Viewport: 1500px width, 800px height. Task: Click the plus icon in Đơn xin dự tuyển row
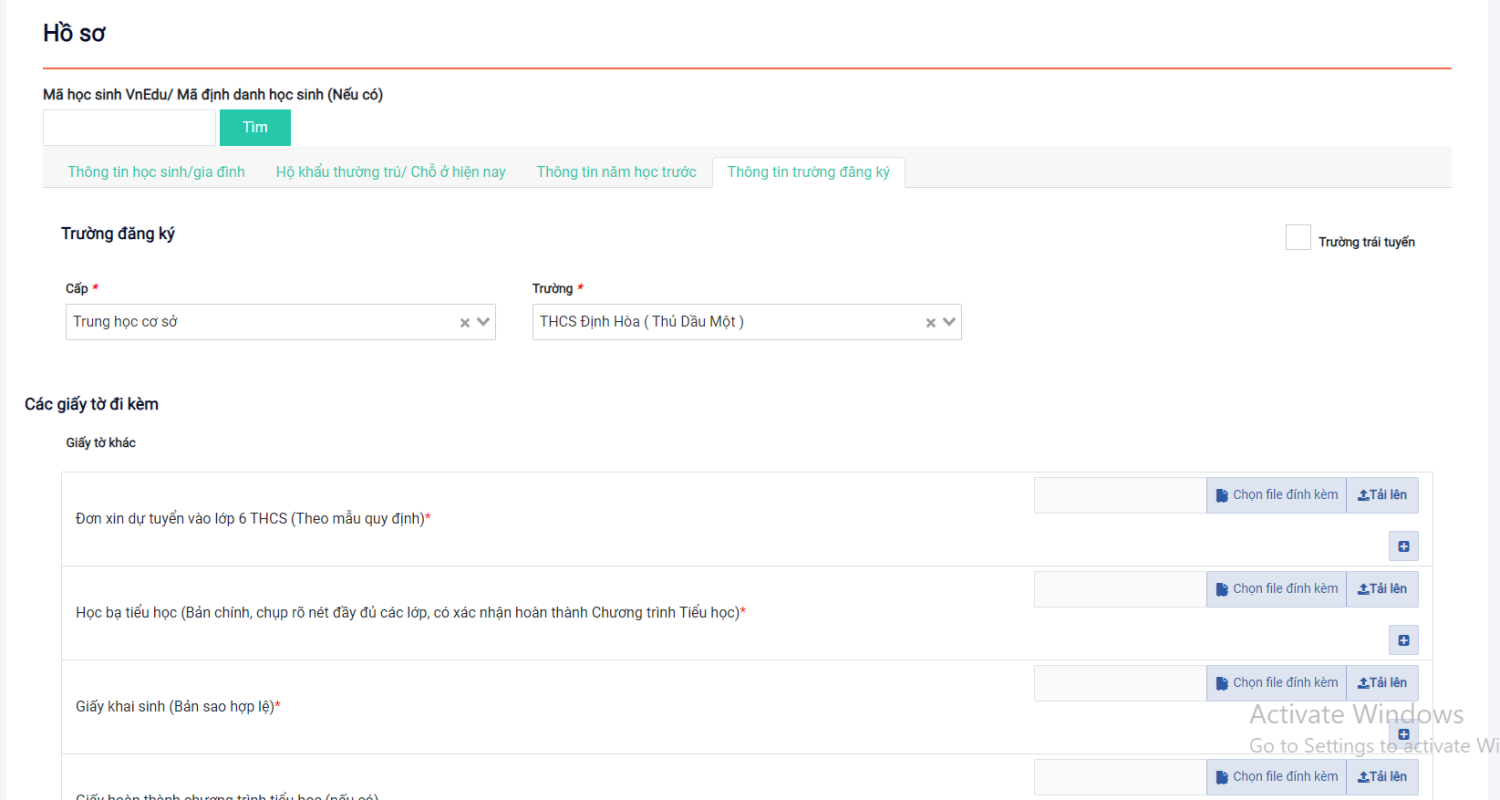coord(1403,546)
